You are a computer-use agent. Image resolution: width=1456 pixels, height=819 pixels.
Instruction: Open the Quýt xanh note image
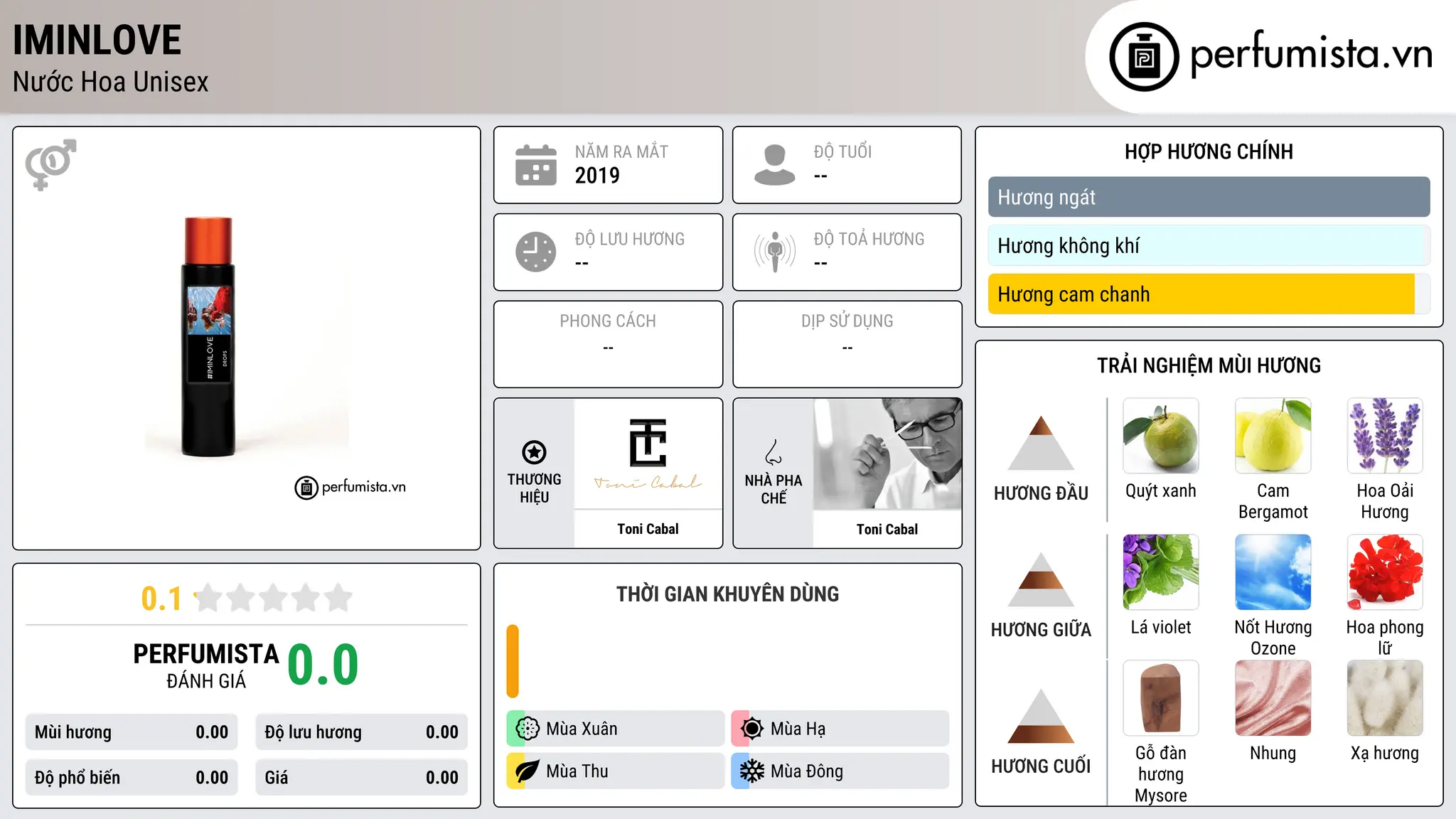tap(1161, 436)
